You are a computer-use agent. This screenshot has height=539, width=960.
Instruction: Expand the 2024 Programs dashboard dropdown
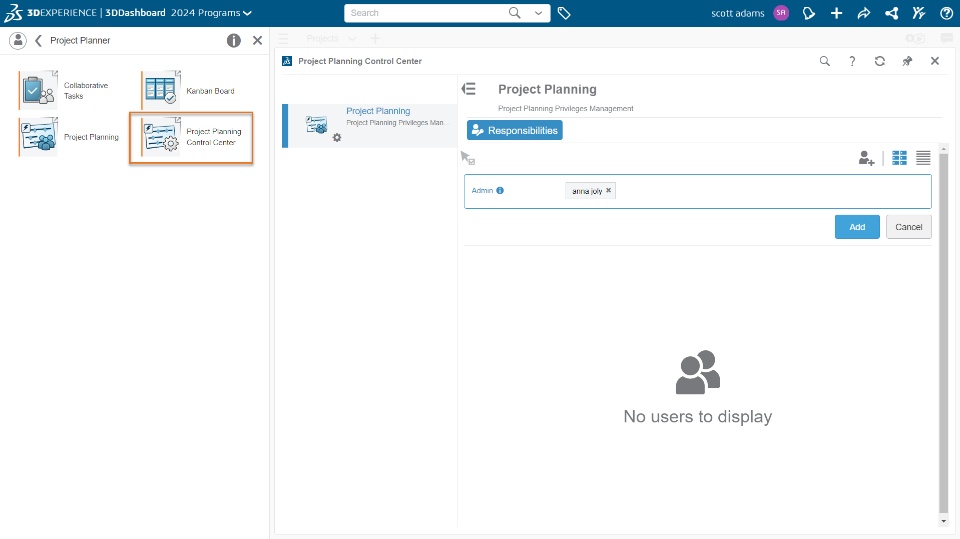point(247,13)
